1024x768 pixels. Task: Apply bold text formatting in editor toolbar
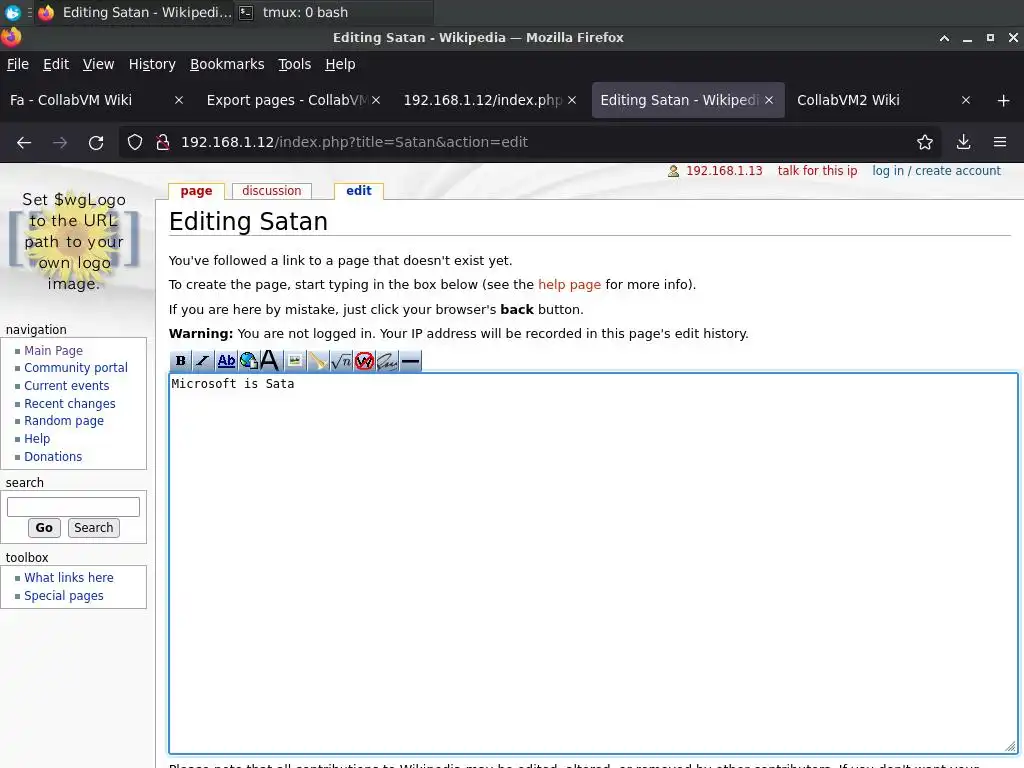tap(181, 360)
